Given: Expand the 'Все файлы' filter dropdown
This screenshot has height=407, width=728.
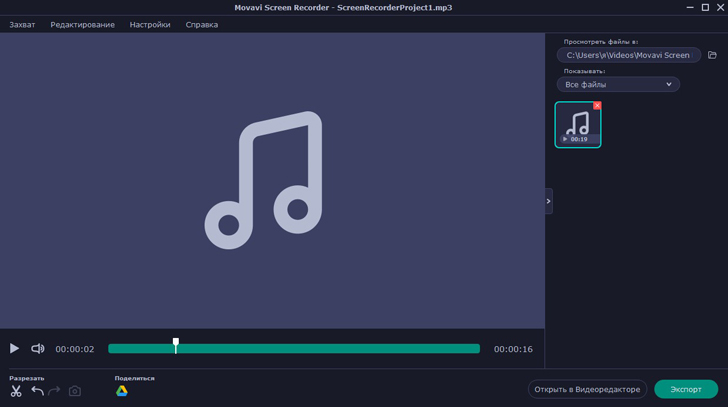Looking at the screenshot, I should (x=618, y=85).
